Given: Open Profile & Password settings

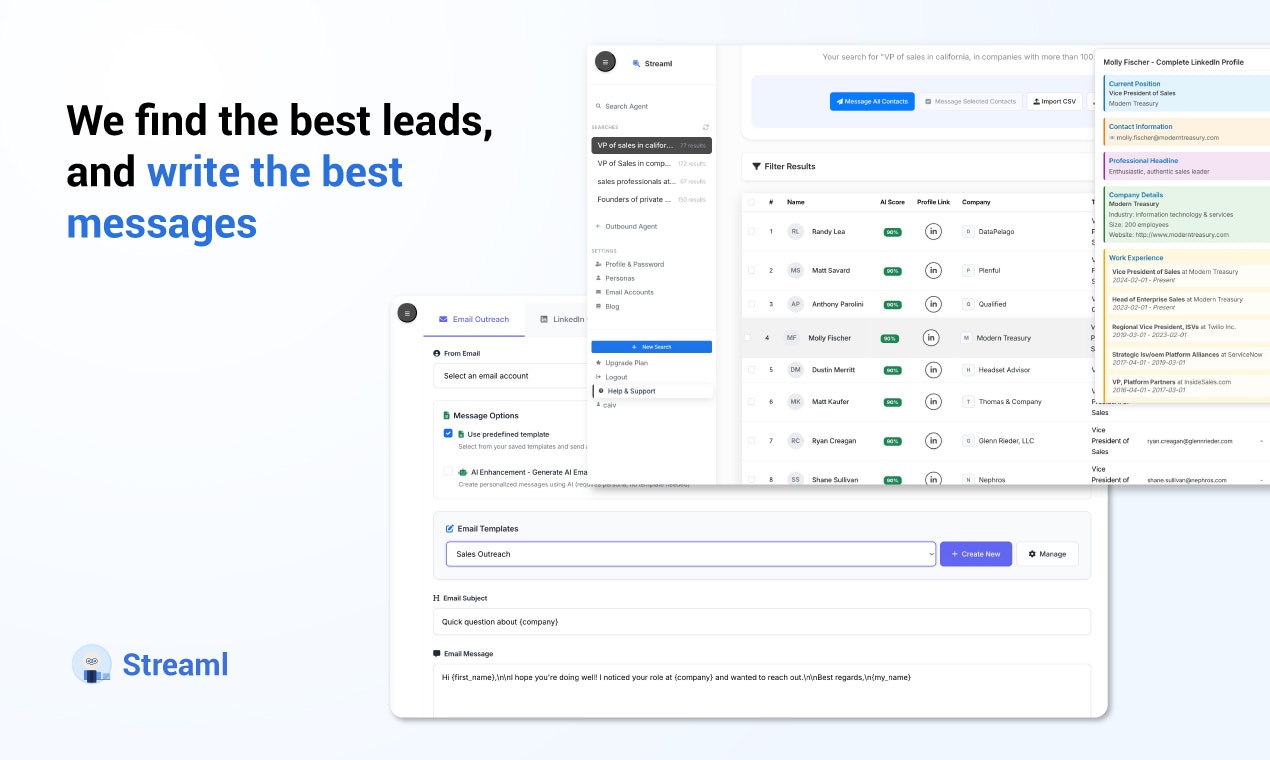Looking at the screenshot, I should point(634,264).
